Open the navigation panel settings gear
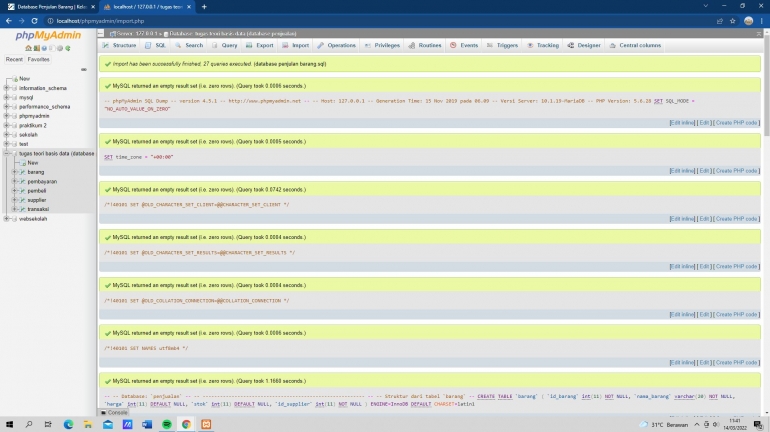 (60, 48)
